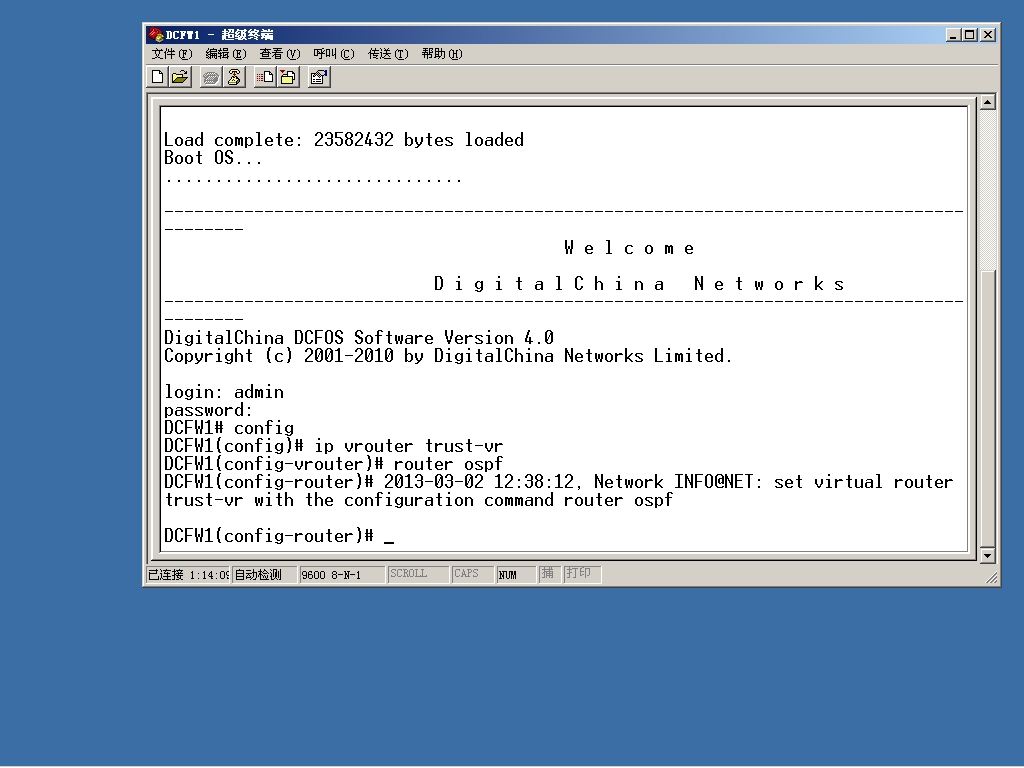Image resolution: width=1024 pixels, height=768 pixels.
Task: Click the Send file toolbar icon
Action: pos(264,77)
